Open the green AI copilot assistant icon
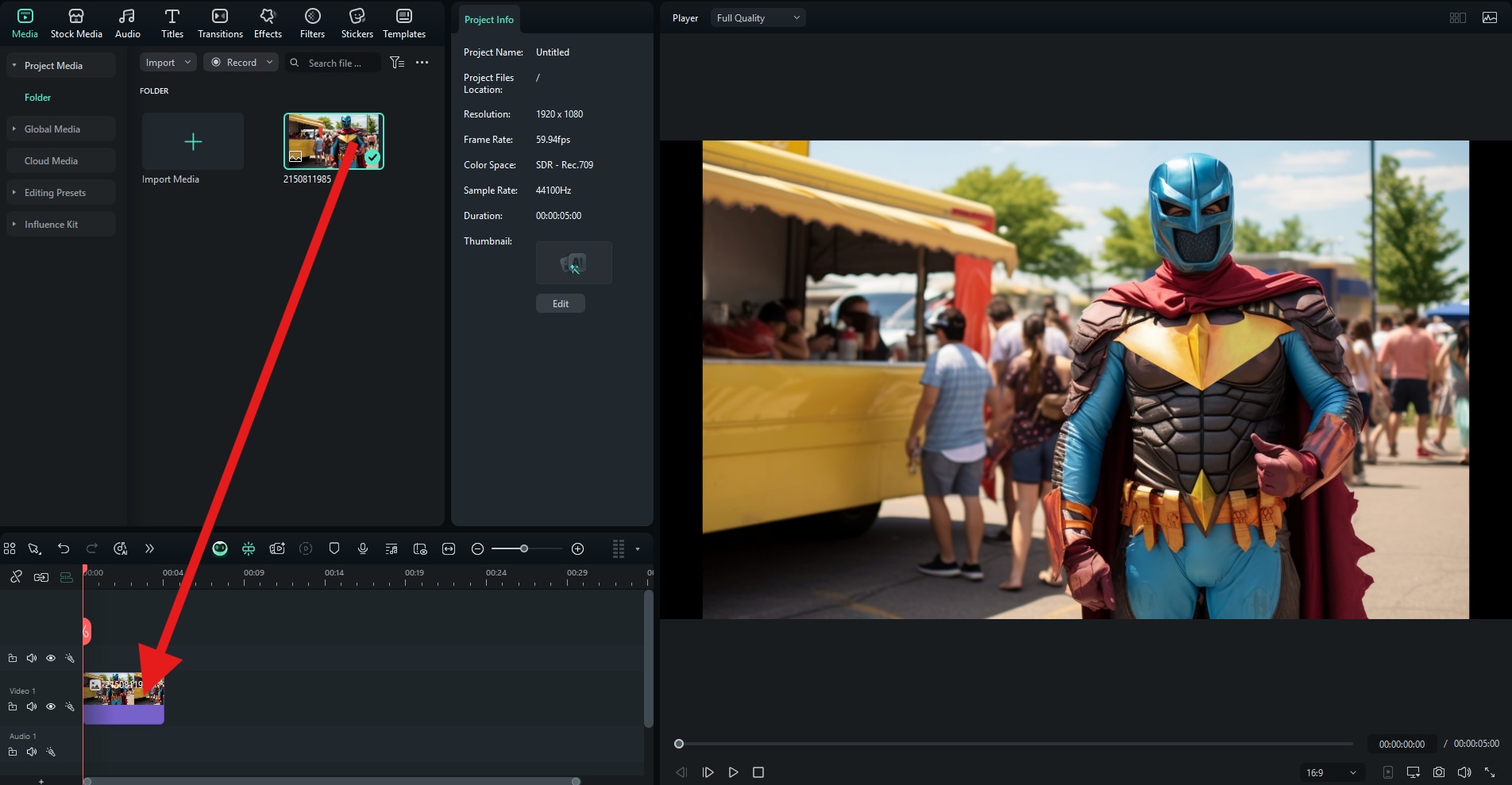Viewport: 1512px width, 785px height. (x=220, y=548)
